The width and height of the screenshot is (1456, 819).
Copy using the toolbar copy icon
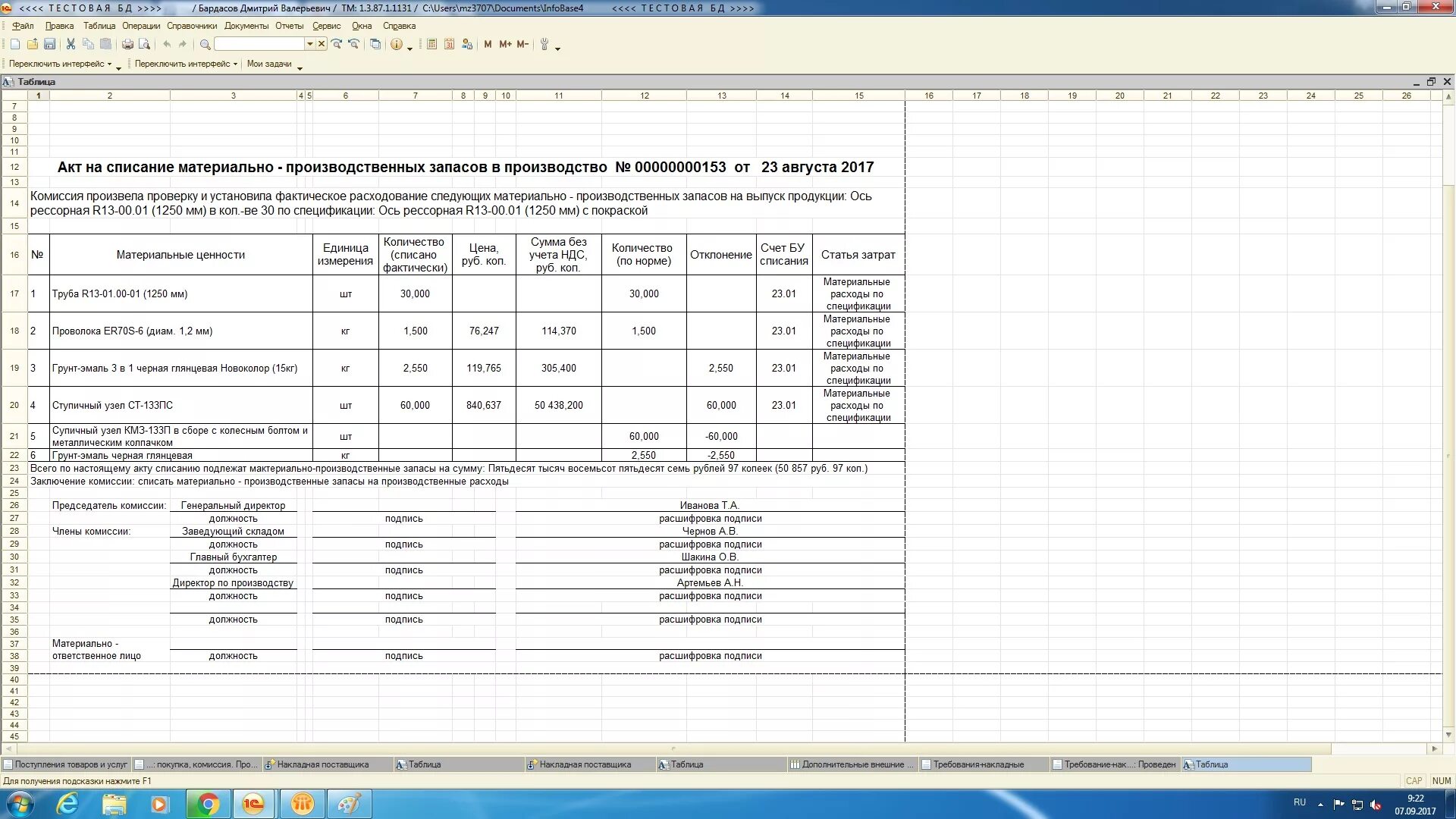click(x=88, y=45)
